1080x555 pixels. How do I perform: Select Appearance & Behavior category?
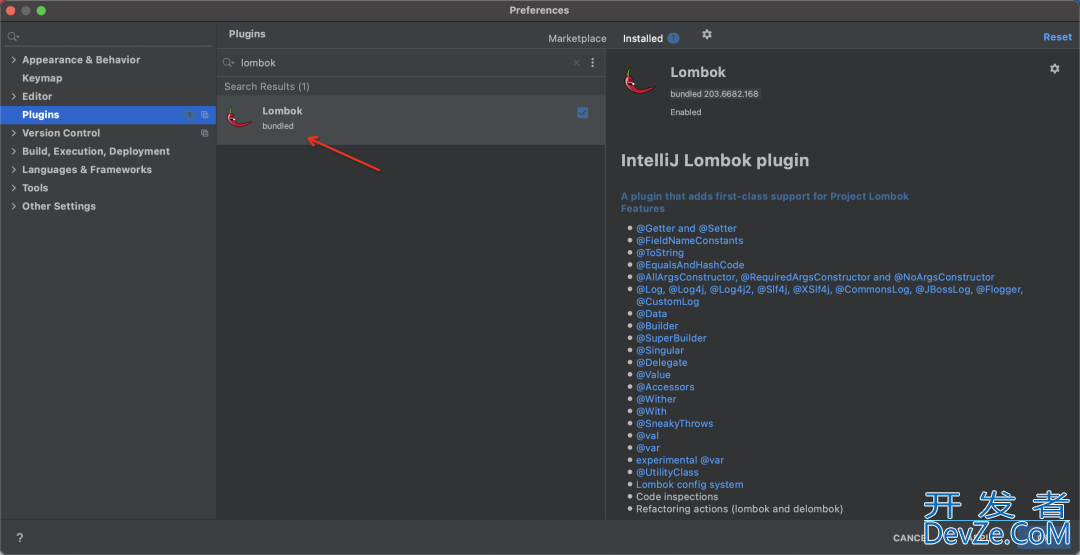point(81,60)
